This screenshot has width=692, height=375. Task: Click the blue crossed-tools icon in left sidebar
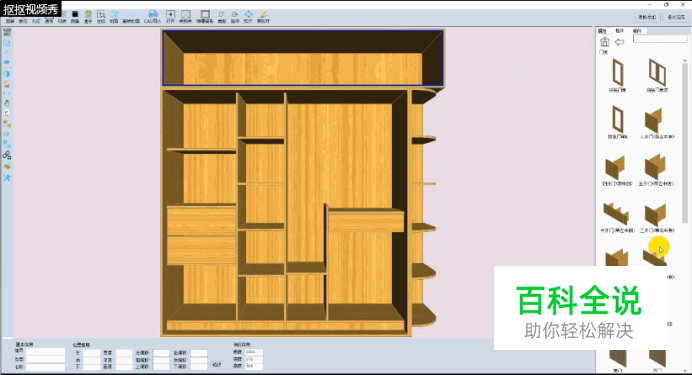click(x=7, y=177)
